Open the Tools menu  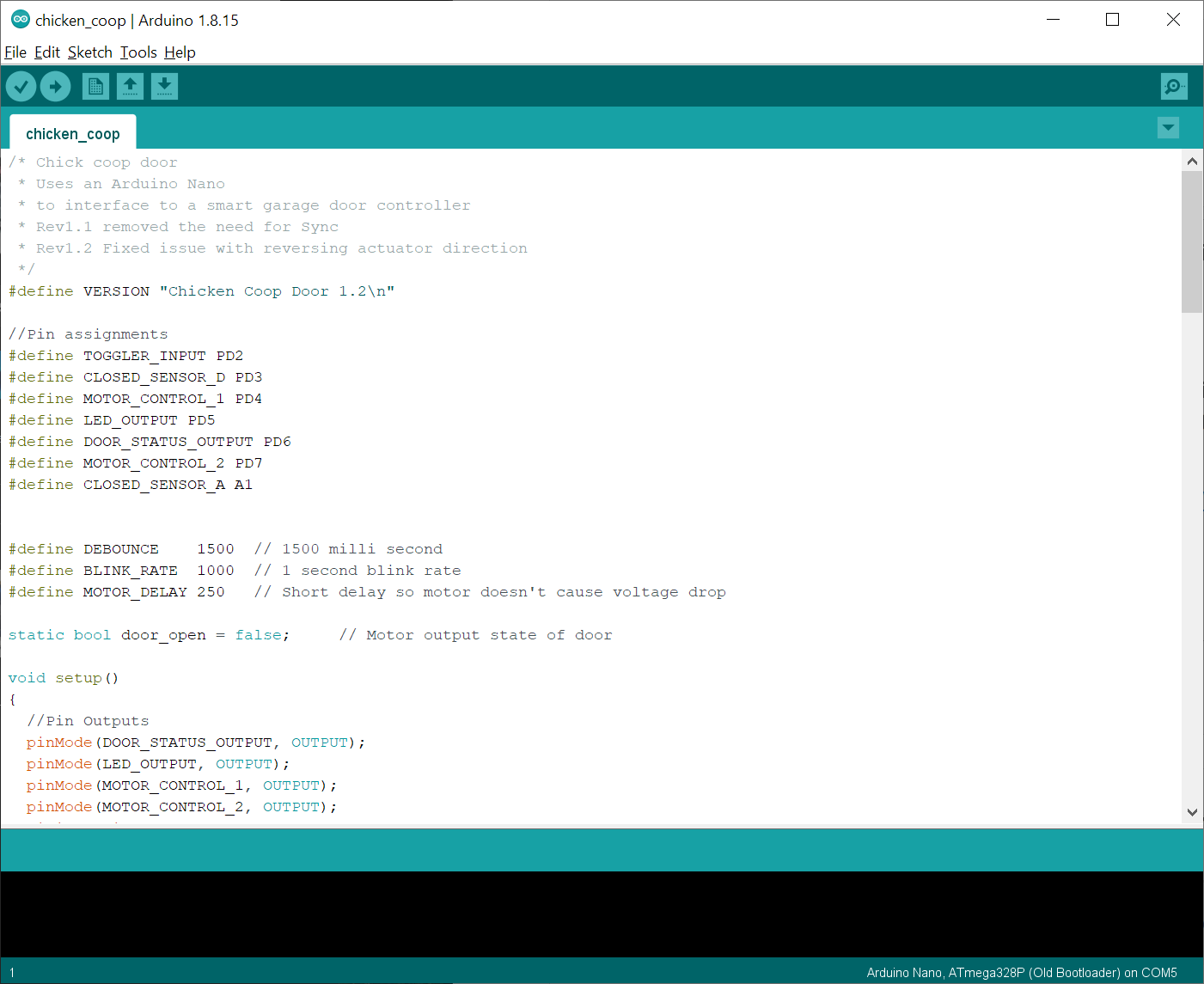pos(138,52)
